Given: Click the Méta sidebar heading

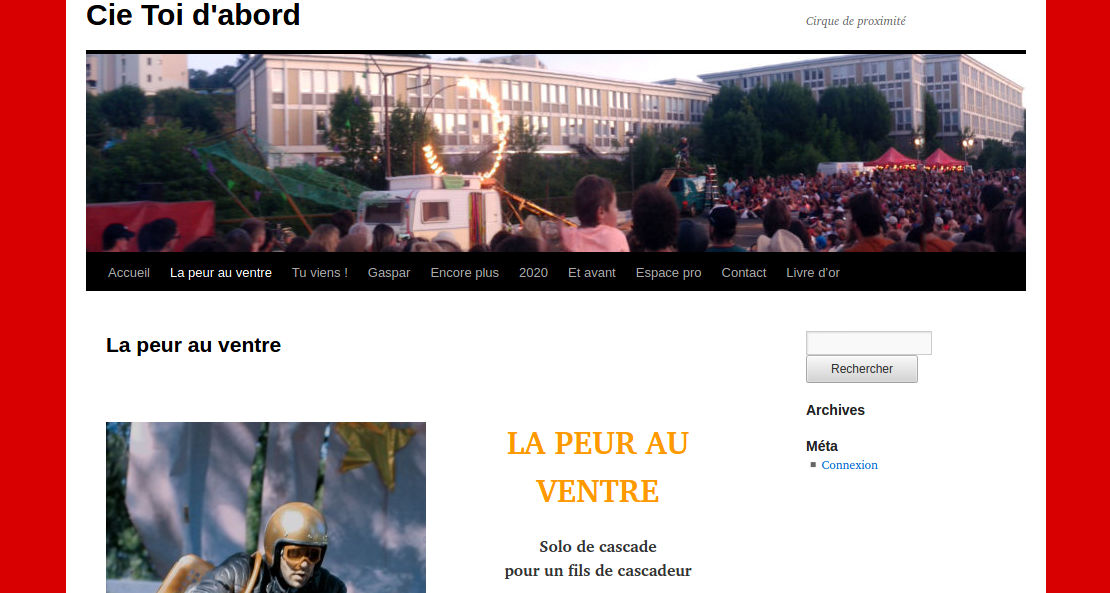Looking at the screenshot, I should [822, 446].
